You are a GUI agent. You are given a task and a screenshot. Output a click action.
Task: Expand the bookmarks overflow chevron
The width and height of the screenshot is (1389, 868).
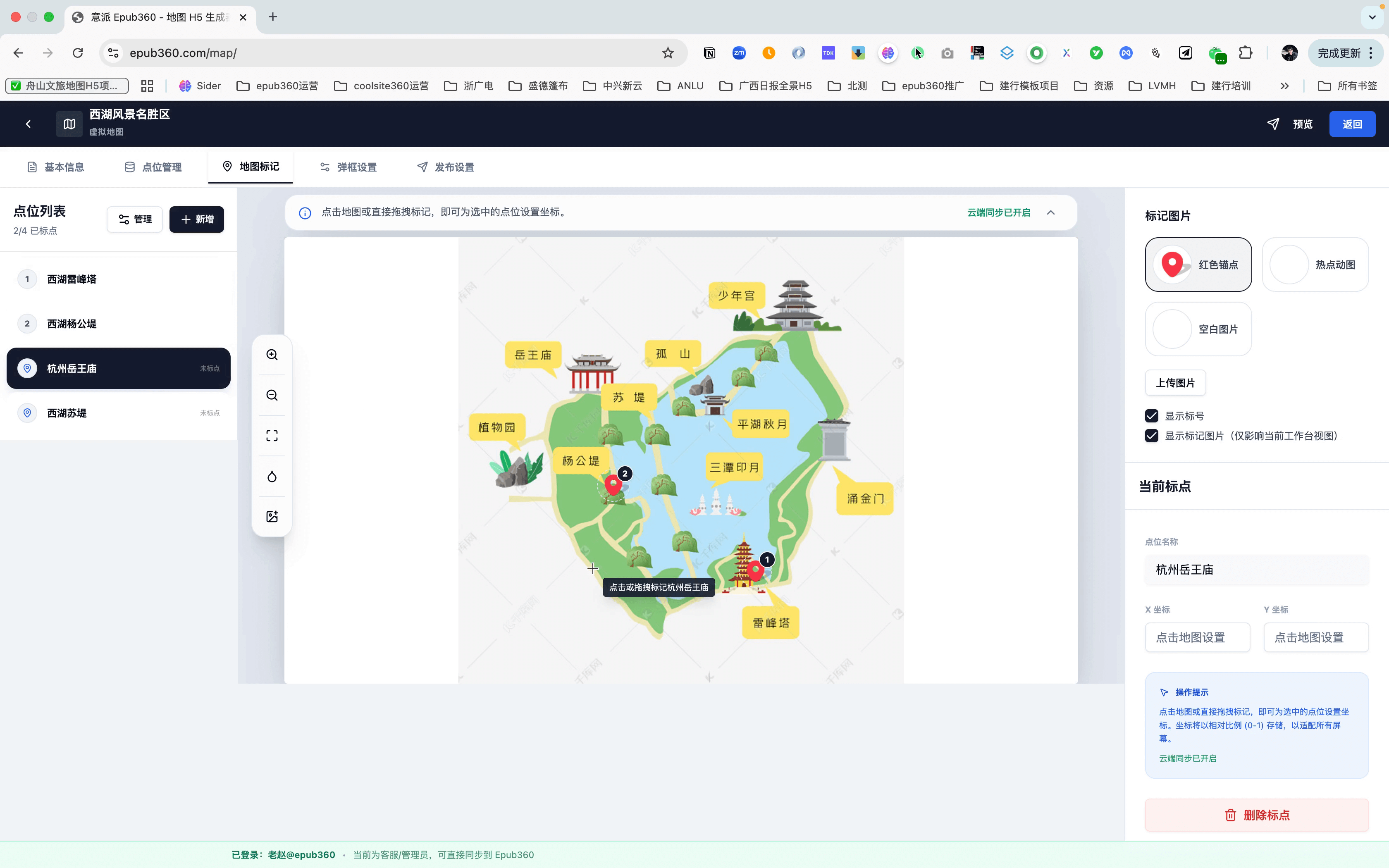coord(1284,86)
